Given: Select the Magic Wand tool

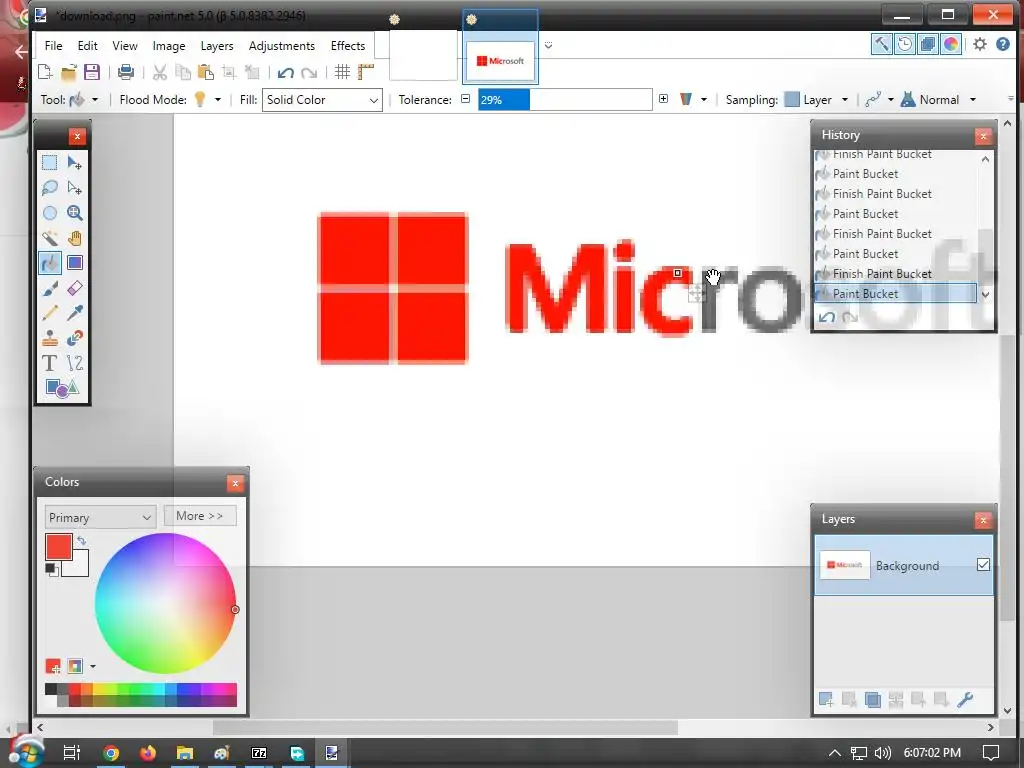Looking at the screenshot, I should click(x=50, y=238).
